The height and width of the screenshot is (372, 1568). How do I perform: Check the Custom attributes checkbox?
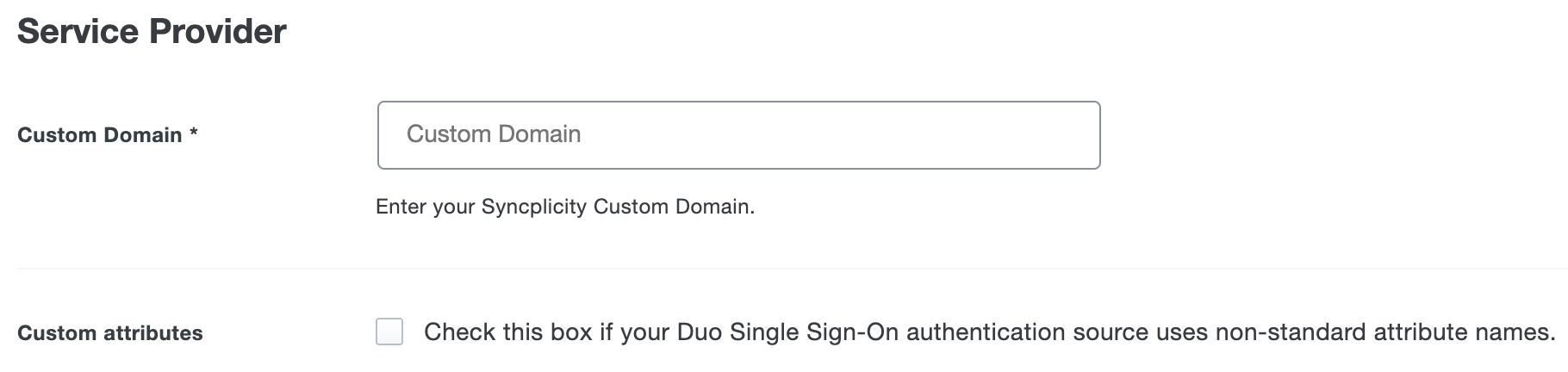(x=389, y=332)
